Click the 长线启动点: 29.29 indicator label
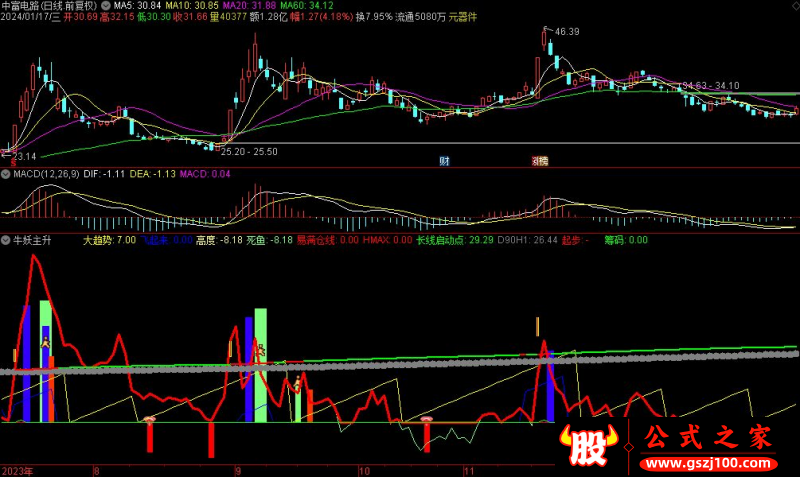 click(454, 240)
